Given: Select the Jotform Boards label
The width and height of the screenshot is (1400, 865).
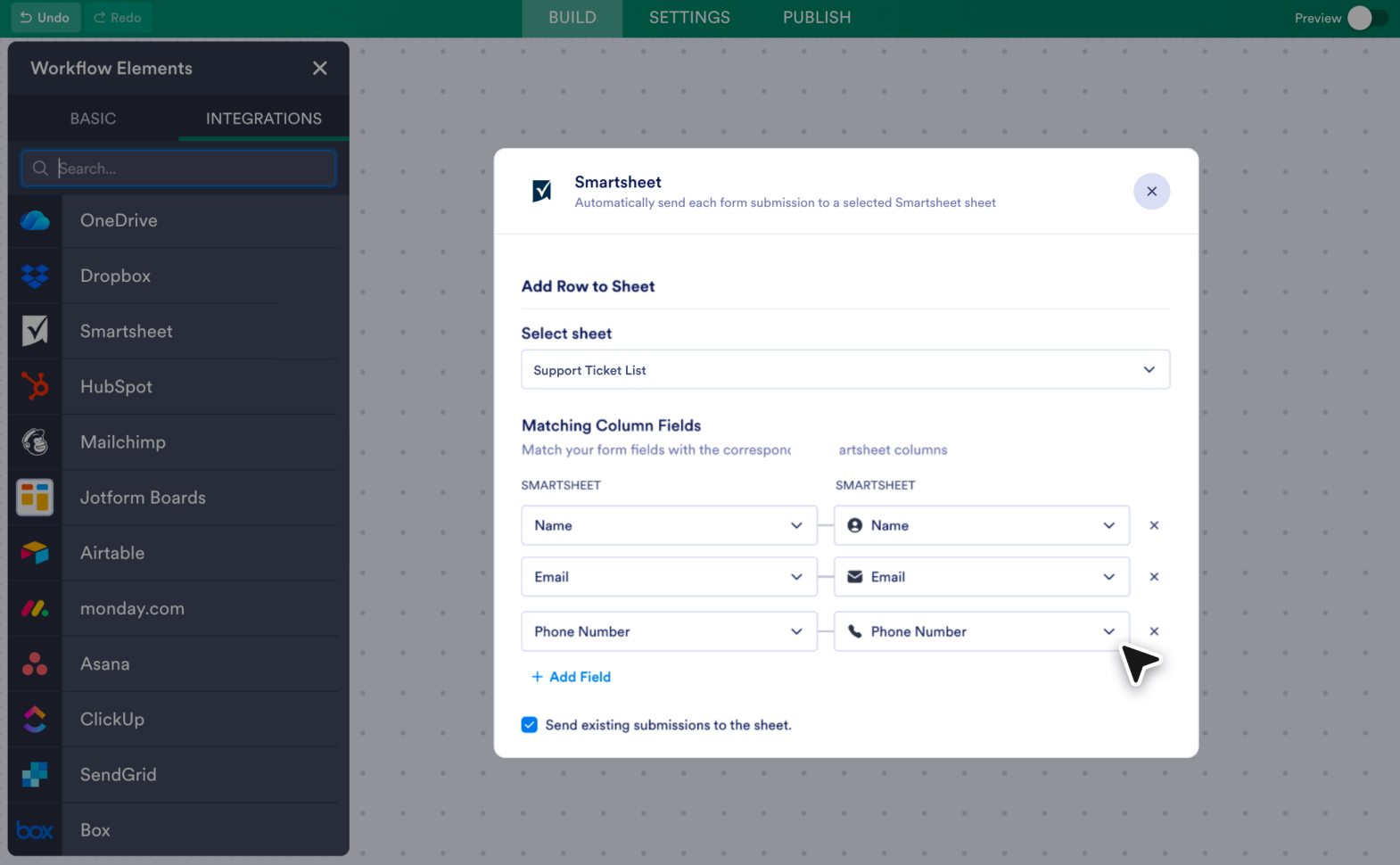Looking at the screenshot, I should coord(143,498).
